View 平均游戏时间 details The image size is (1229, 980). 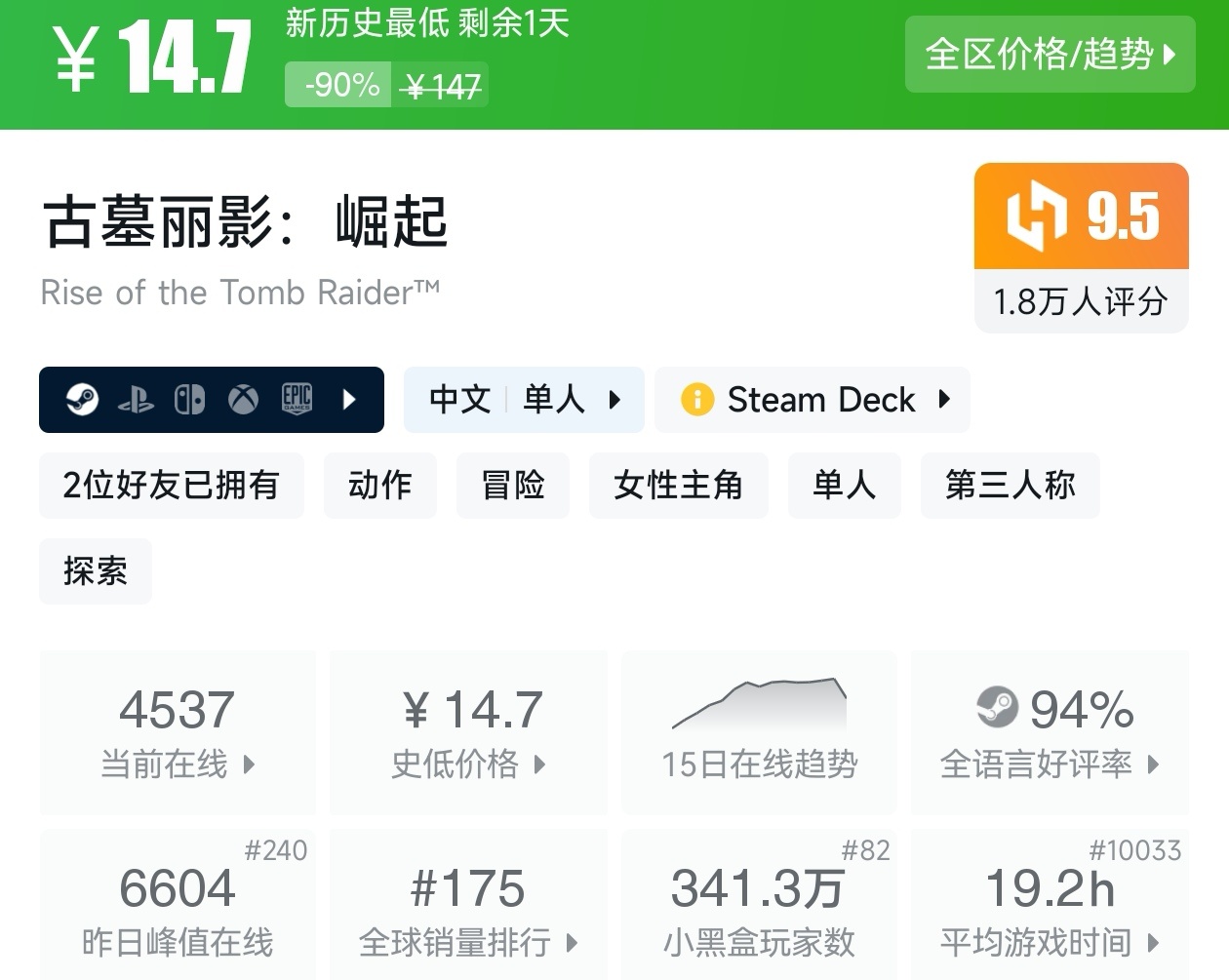click(x=1050, y=909)
